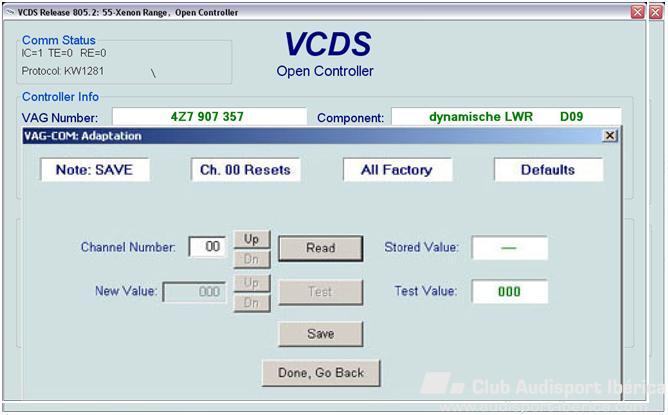Click the Stored Value label

tap(421, 247)
